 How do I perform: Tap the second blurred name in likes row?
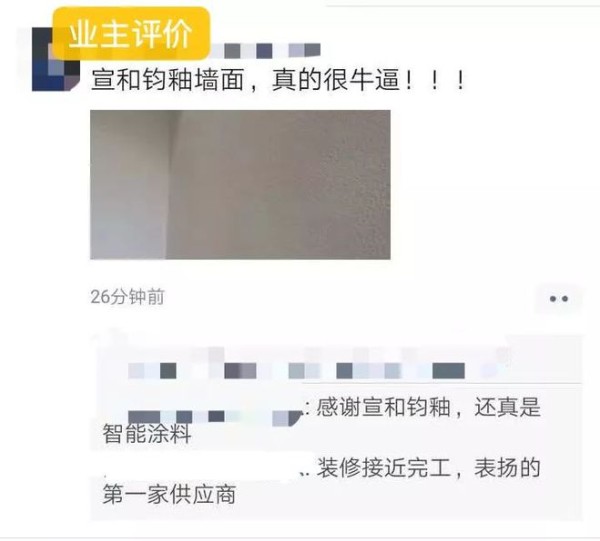coord(240,371)
